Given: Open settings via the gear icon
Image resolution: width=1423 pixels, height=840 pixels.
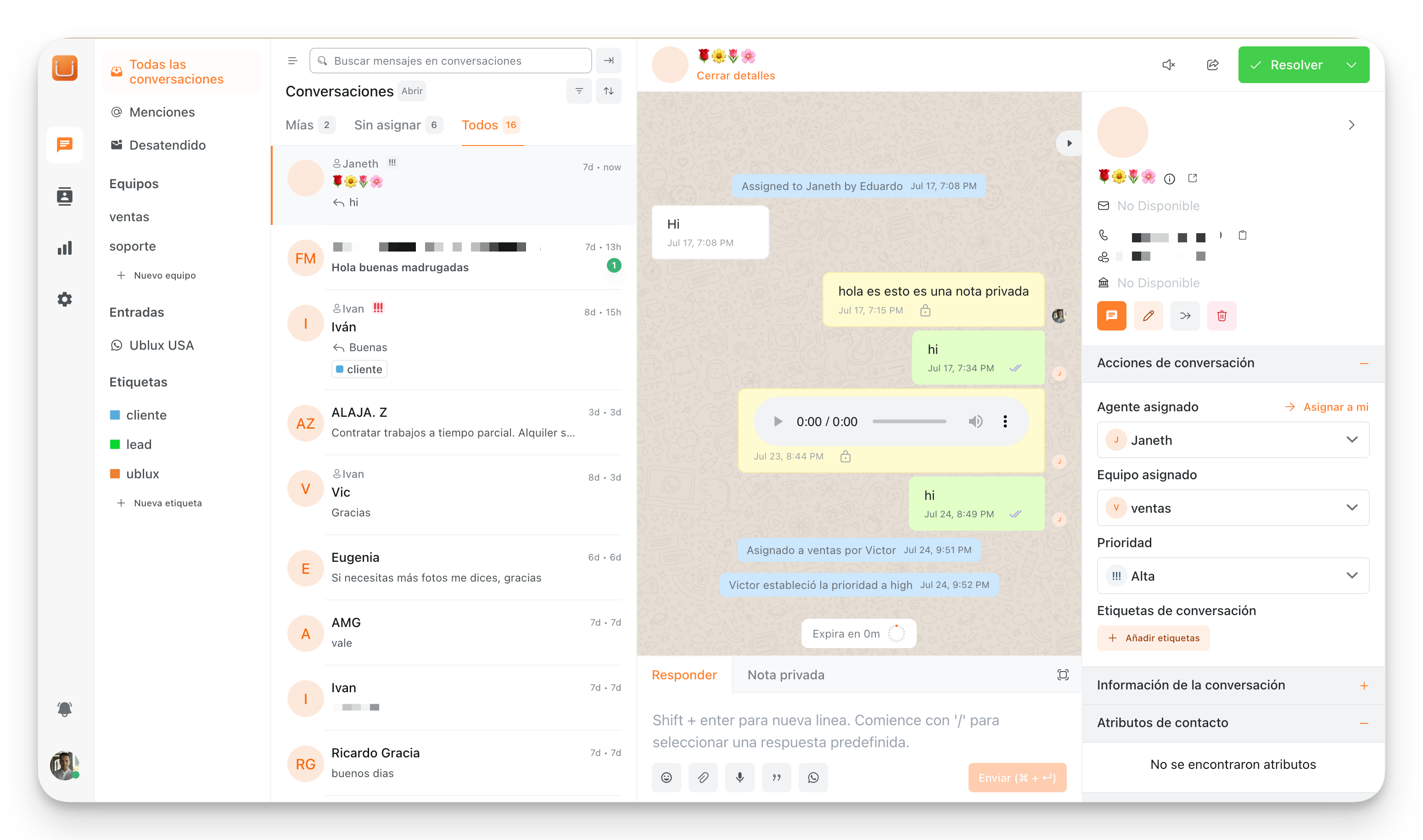Looking at the screenshot, I should click(64, 299).
